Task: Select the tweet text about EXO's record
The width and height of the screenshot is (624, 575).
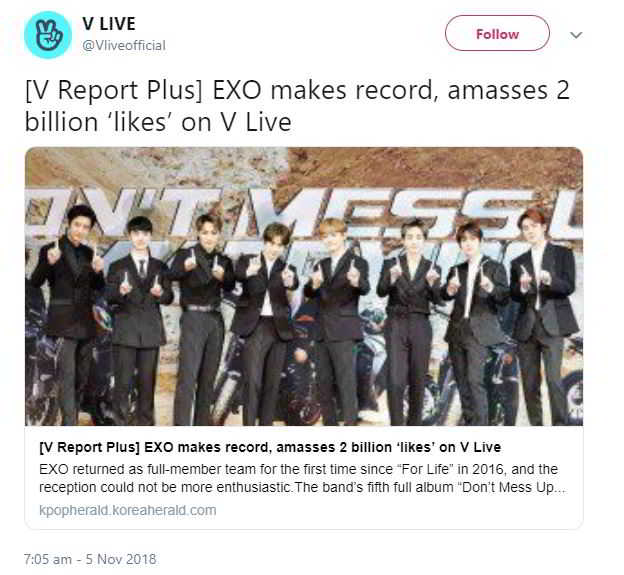Action: pos(297,106)
